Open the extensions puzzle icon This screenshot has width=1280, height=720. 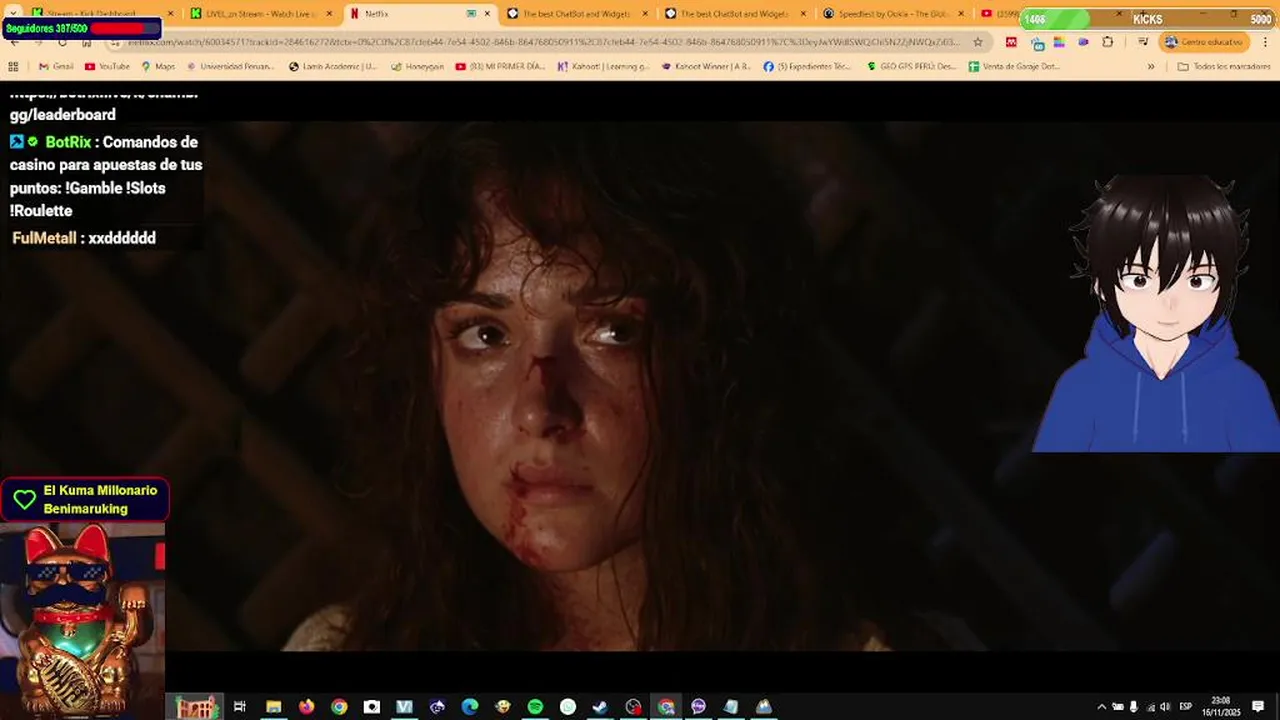click(1107, 42)
